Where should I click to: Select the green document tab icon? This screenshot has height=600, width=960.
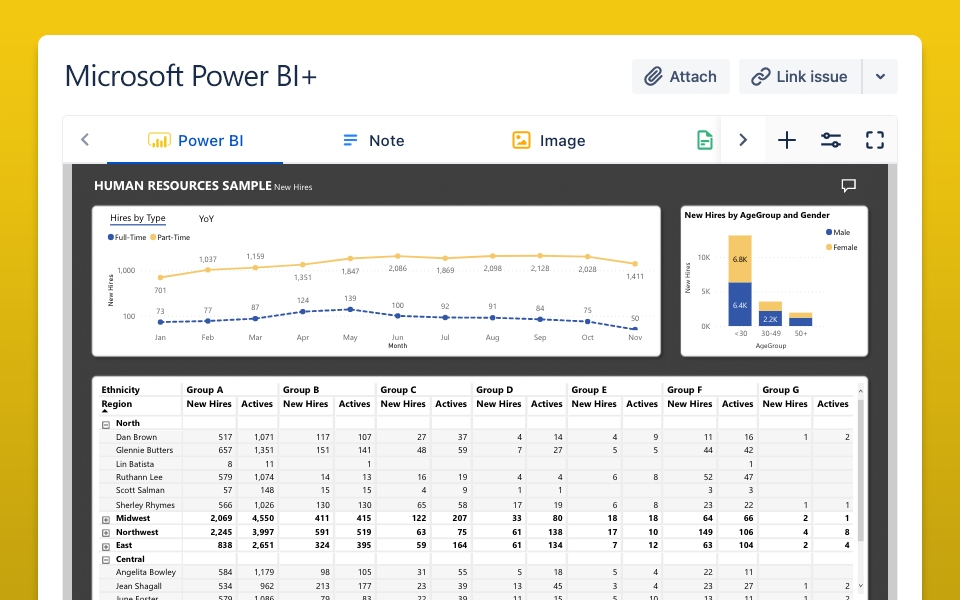(x=705, y=140)
